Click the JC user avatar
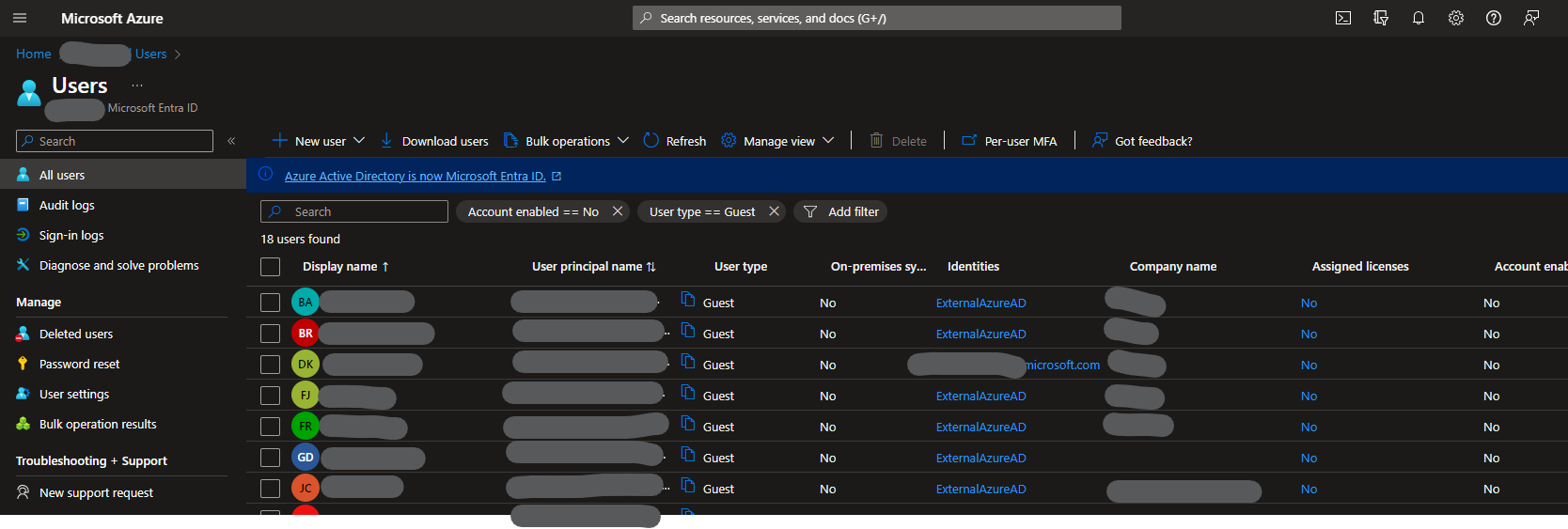Screen dimensions: 1568x529 click(306, 489)
